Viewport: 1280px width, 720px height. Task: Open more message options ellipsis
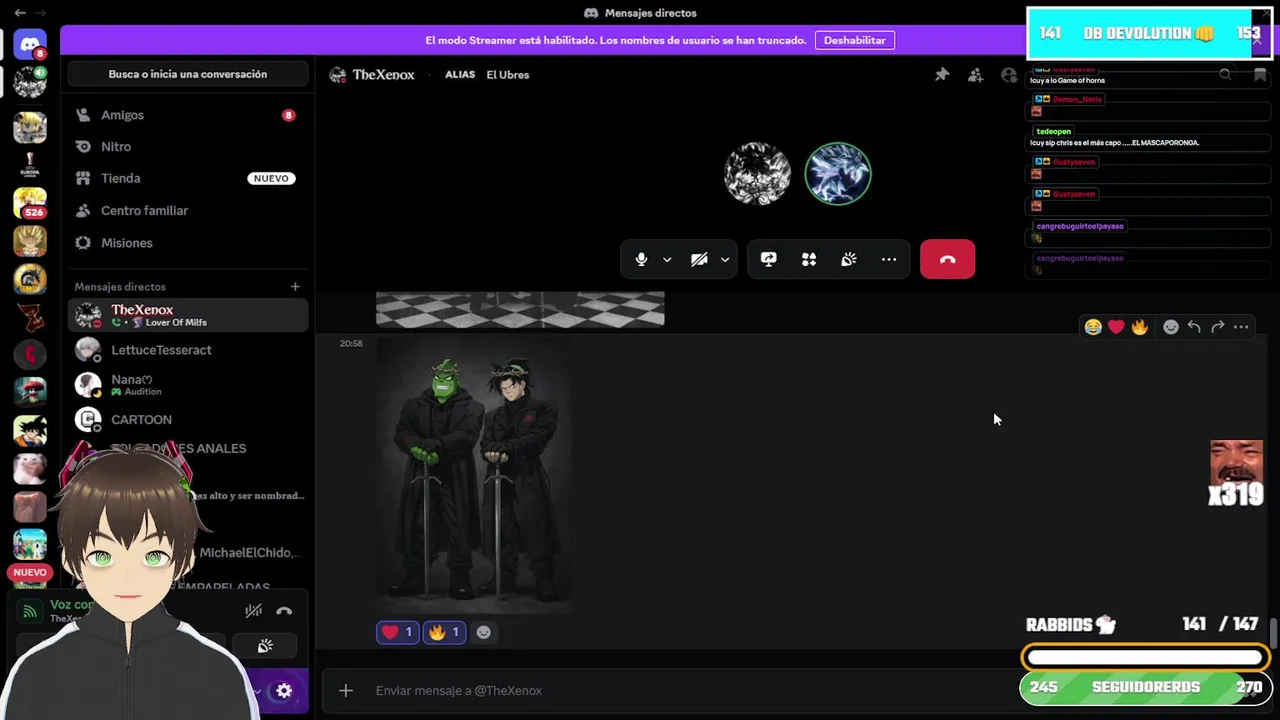coord(1241,327)
